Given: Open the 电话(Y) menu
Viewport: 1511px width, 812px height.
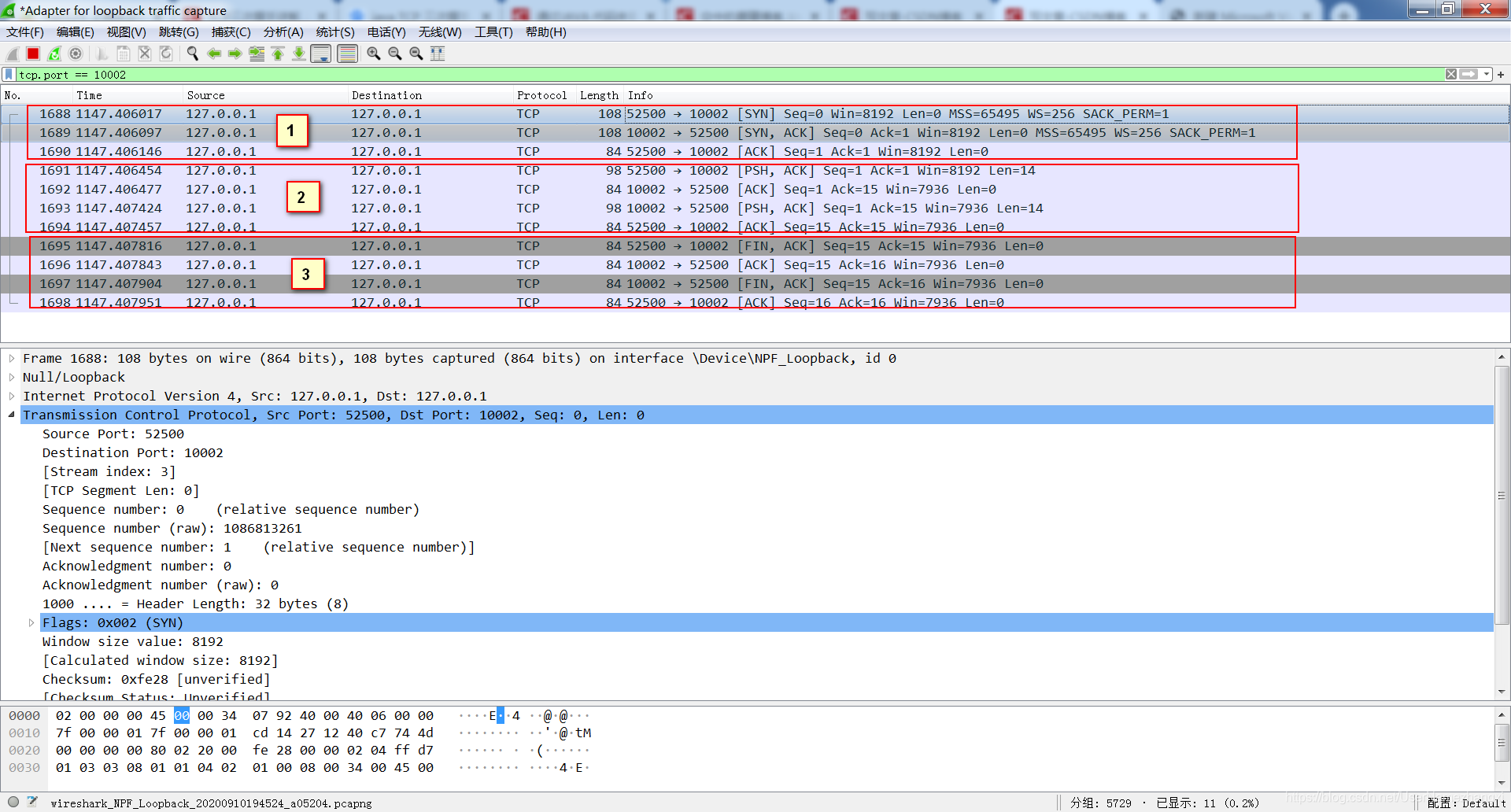Looking at the screenshot, I should (386, 32).
